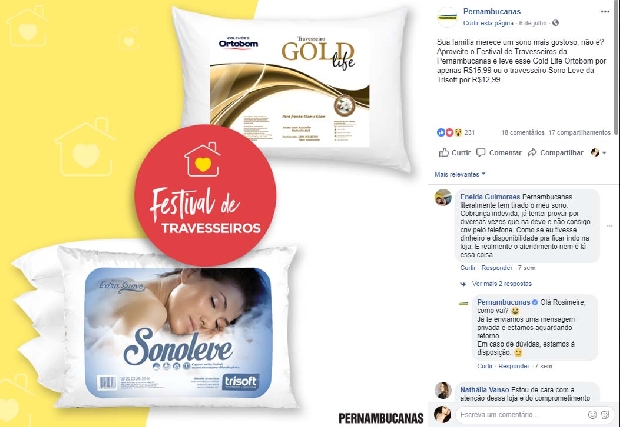Viewport: 620px width, 427px height.
Task: Click the 10 comentários link
Action: (x=523, y=132)
